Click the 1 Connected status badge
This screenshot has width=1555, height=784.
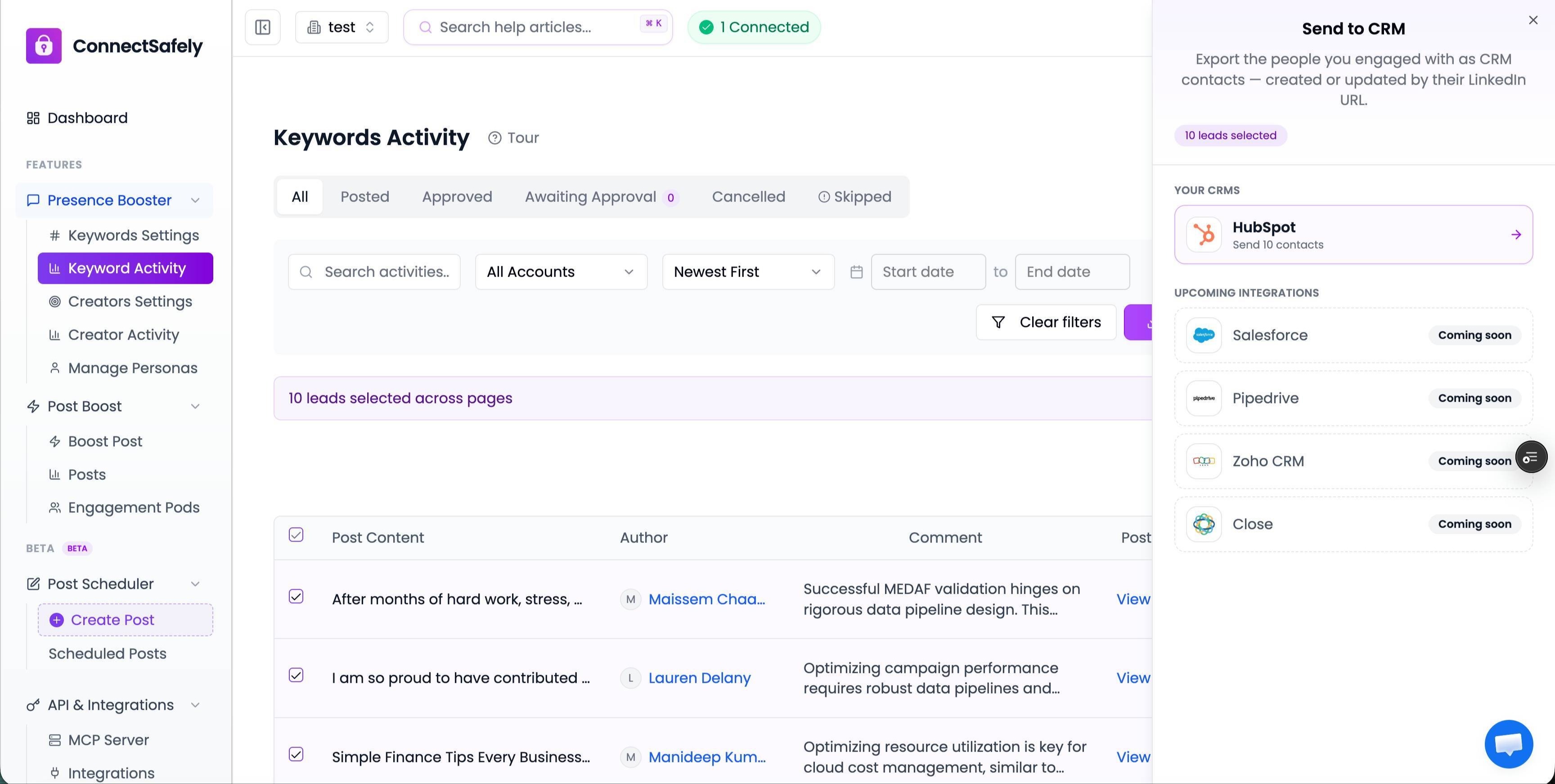754,27
